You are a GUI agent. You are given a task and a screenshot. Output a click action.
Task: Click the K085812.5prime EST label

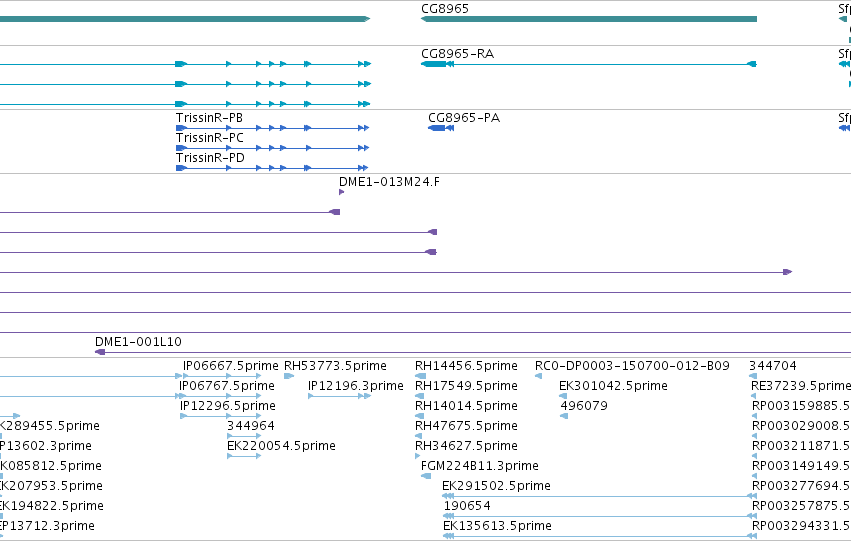pyautogui.click(x=50, y=466)
